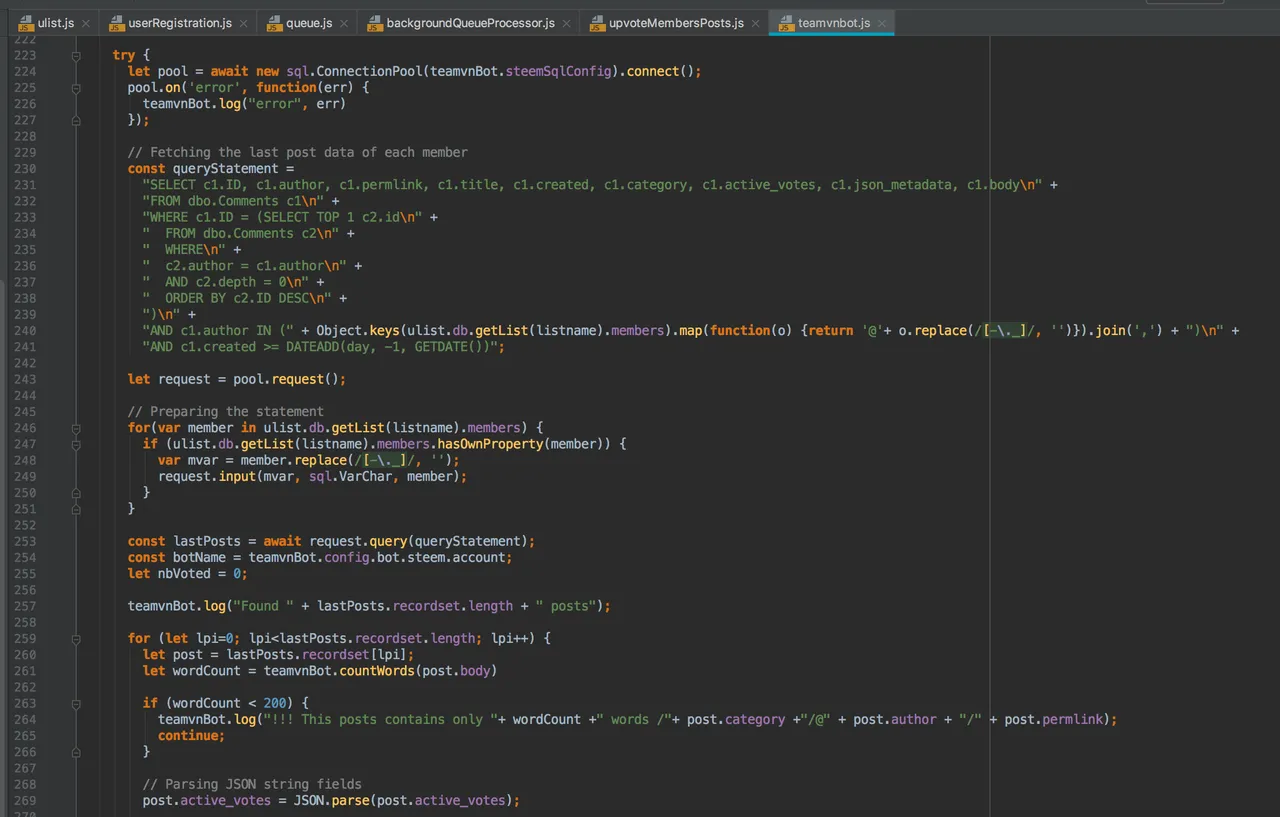Click 'hasOwnProperty' on line 247
Screen dimensions: 1280x817
(x=490, y=443)
